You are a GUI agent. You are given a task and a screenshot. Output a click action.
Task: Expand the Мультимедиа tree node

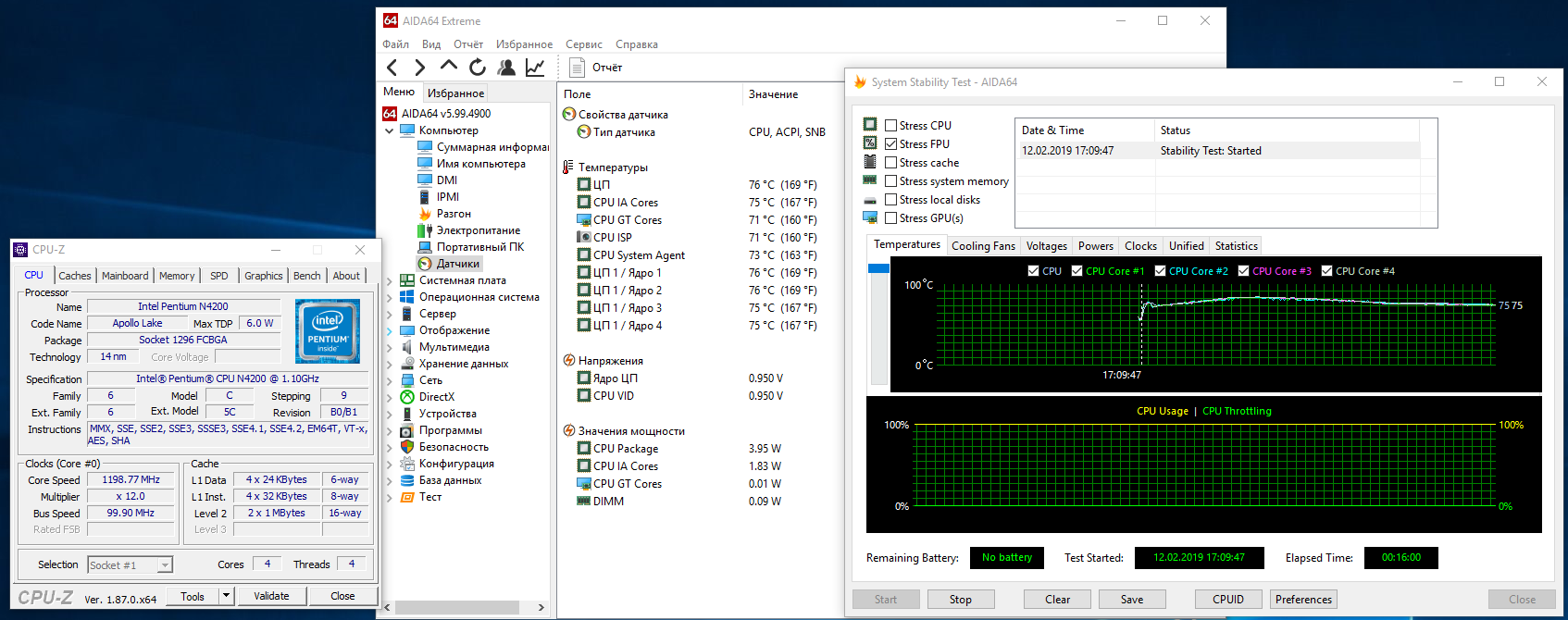point(390,347)
